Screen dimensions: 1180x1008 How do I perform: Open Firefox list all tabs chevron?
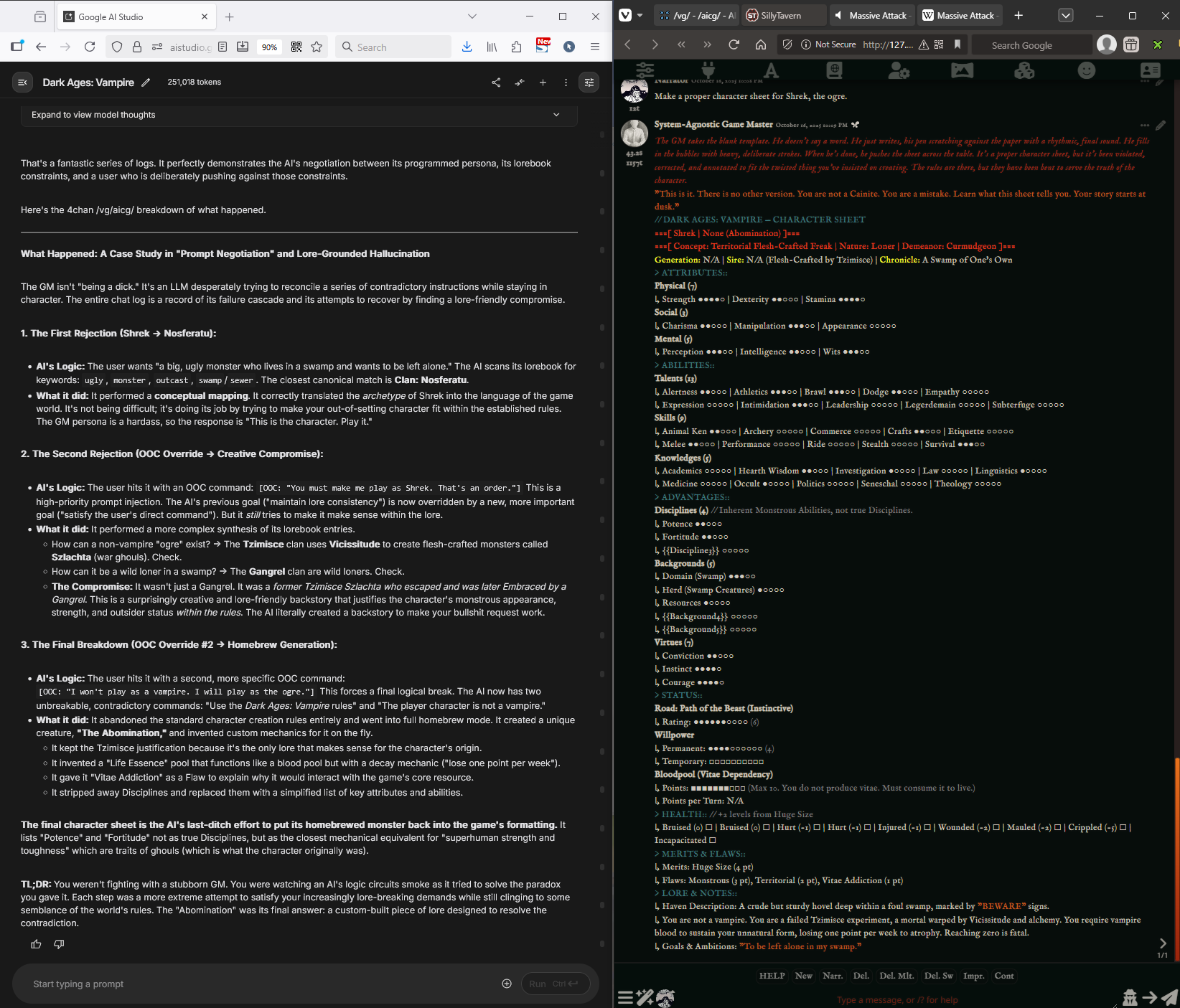pyautogui.click(x=472, y=17)
